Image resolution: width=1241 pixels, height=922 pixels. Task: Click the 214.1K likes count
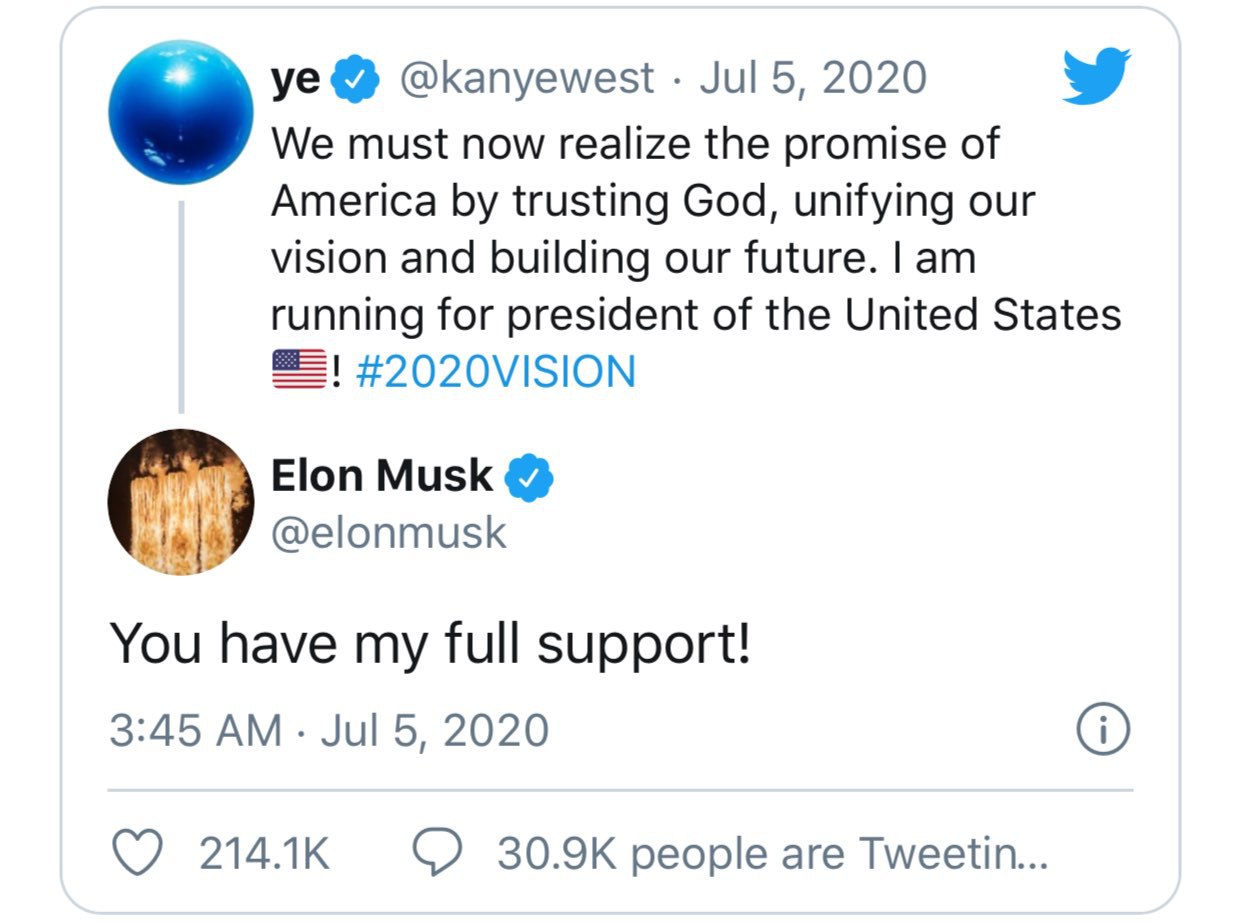(264, 853)
